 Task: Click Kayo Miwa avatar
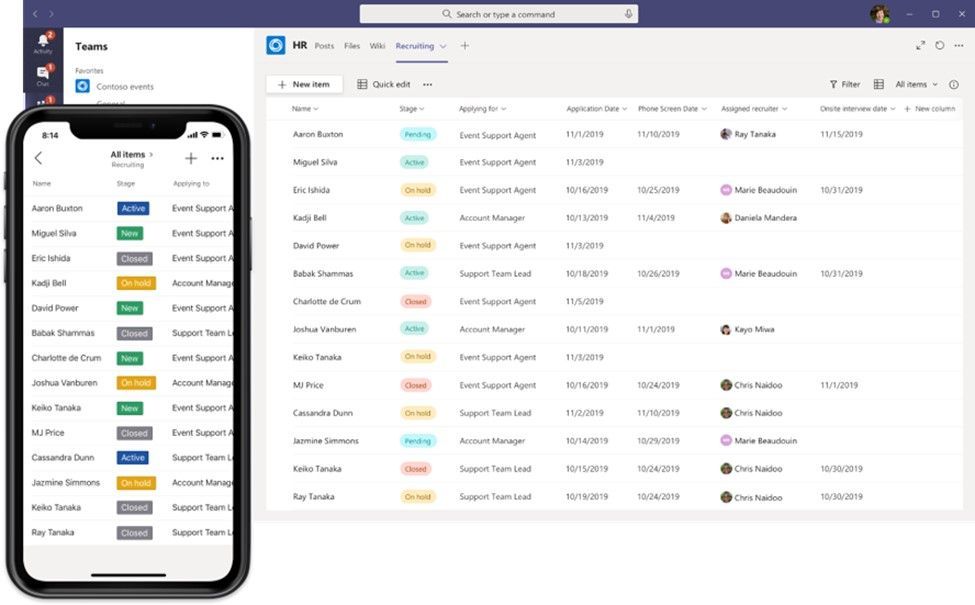[726, 330]
